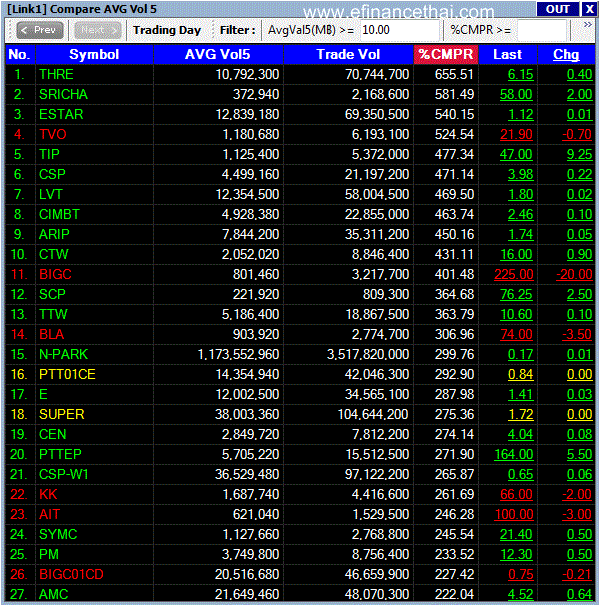Image resolution: width=605 pixels, height=606 pixels.
Task: Click change value 0.64 for AMC
Action: pos(579,594)
